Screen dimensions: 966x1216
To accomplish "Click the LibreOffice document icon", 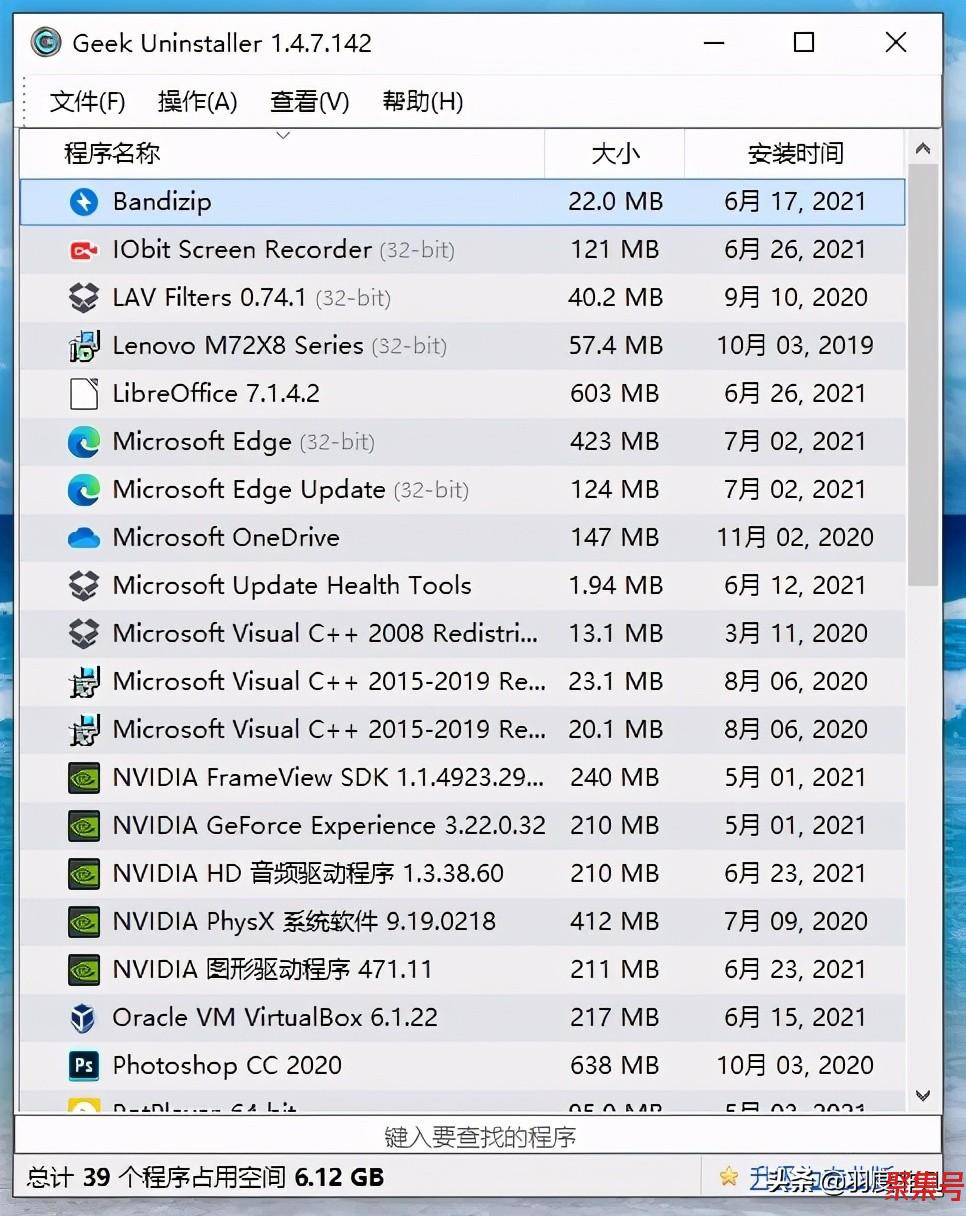I will [84, 394].
